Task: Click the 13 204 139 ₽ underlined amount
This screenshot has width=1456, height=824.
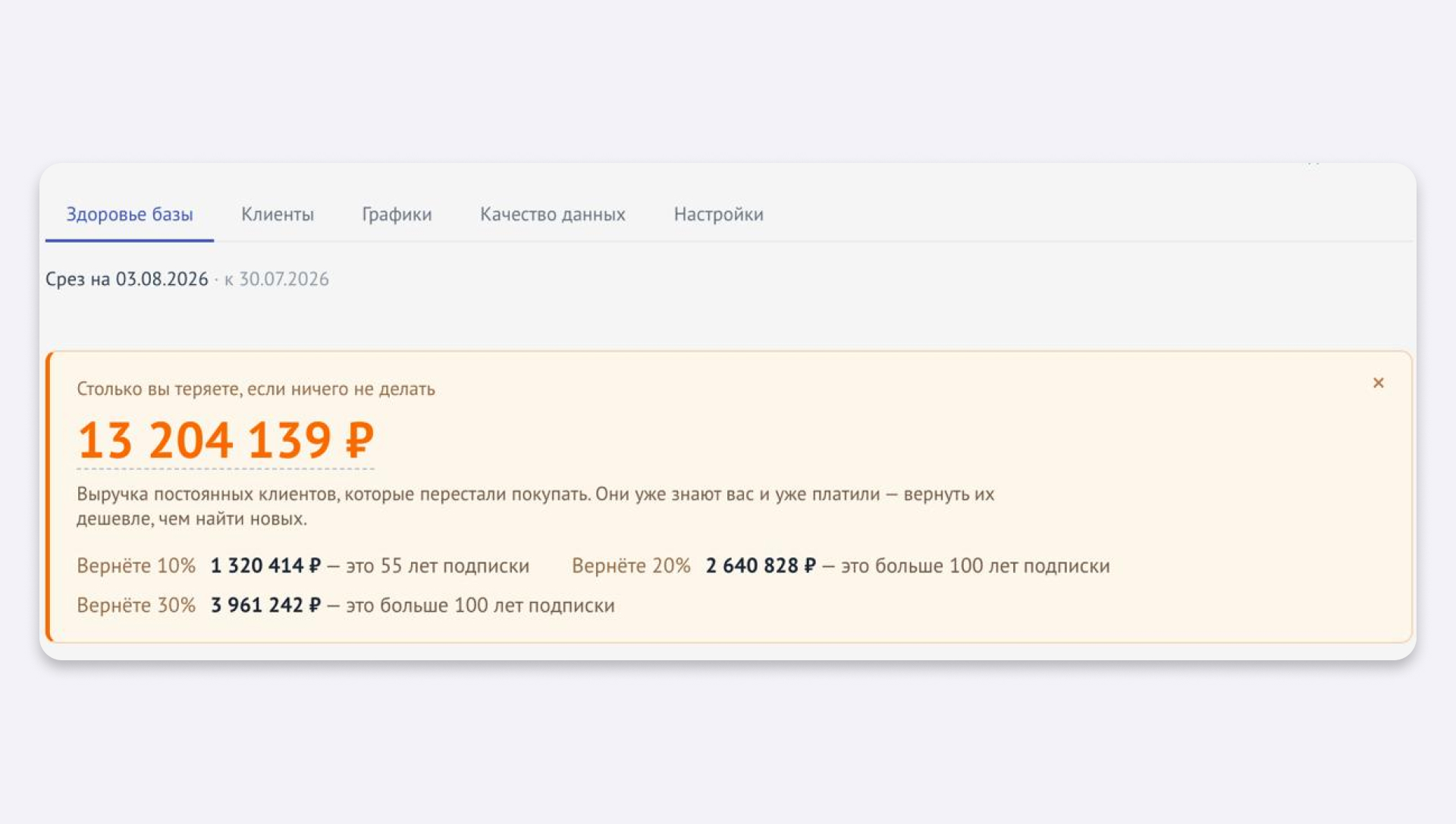Action: pos(226,440)
